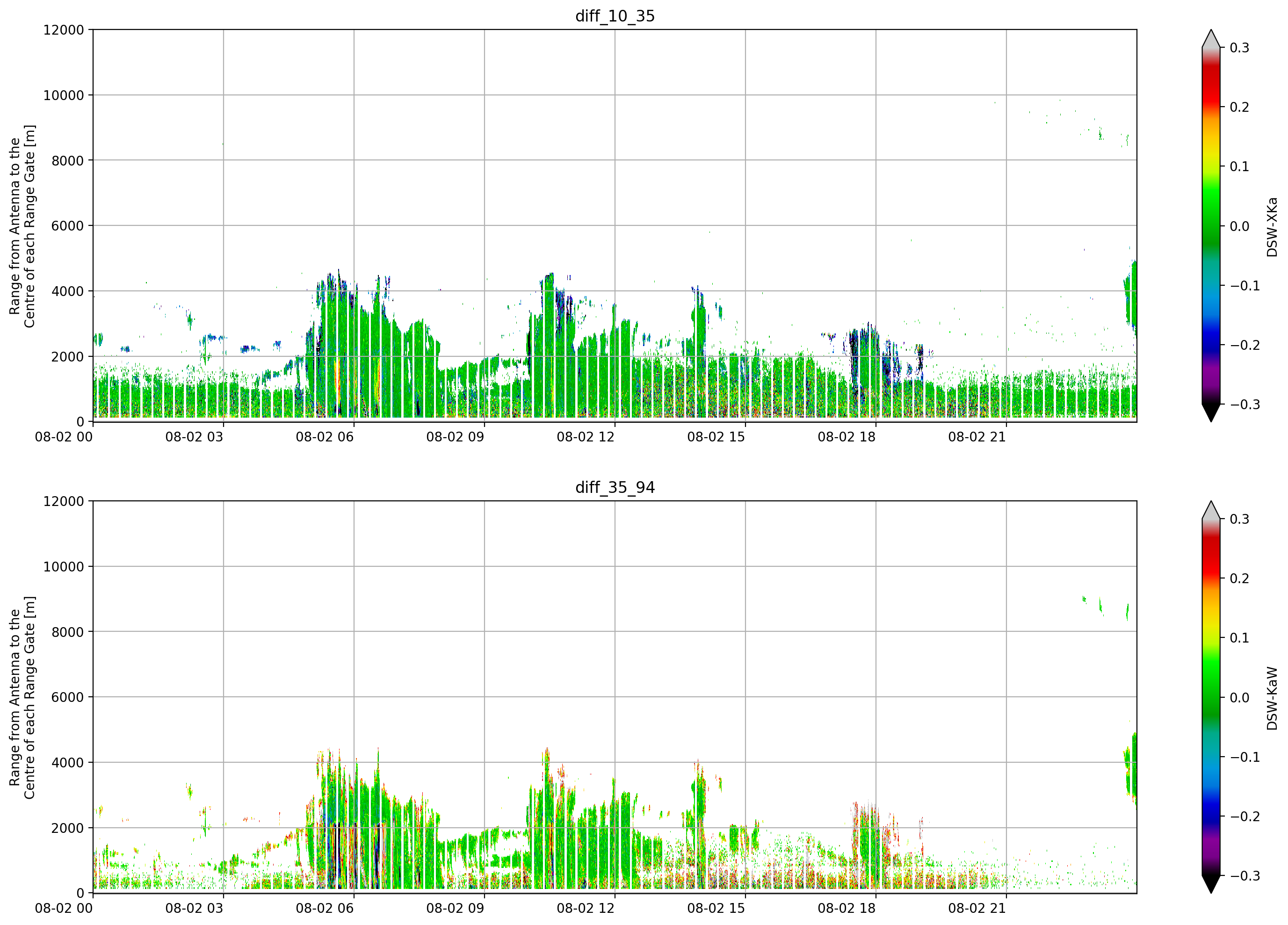This screenshot has height=925, width=1288.
Task: Click the diff_10_35 plot title
Action: tap(615, 16)
